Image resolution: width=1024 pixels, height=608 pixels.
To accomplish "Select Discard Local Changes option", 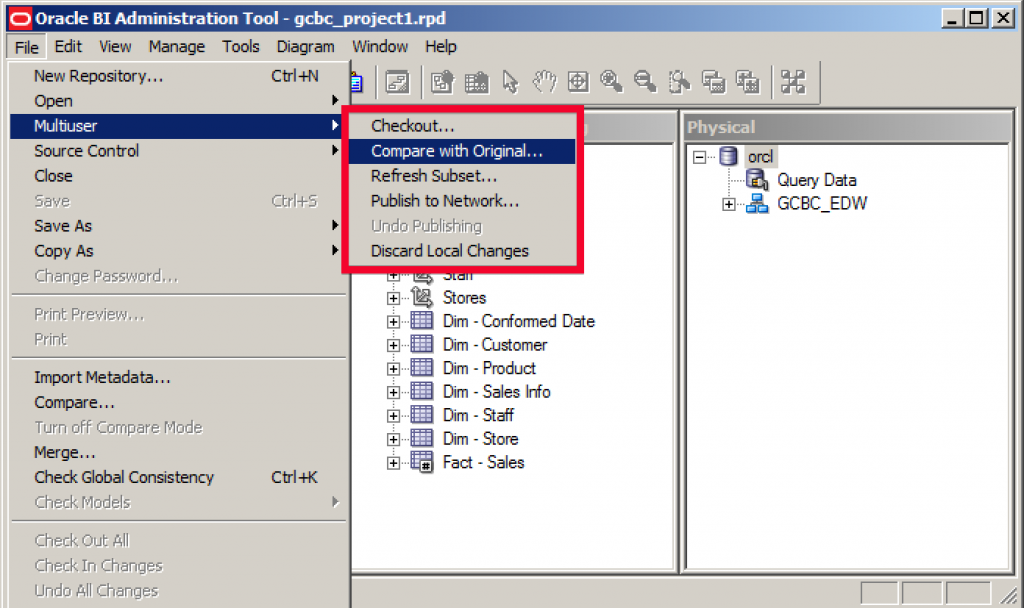I will point(462,251).
